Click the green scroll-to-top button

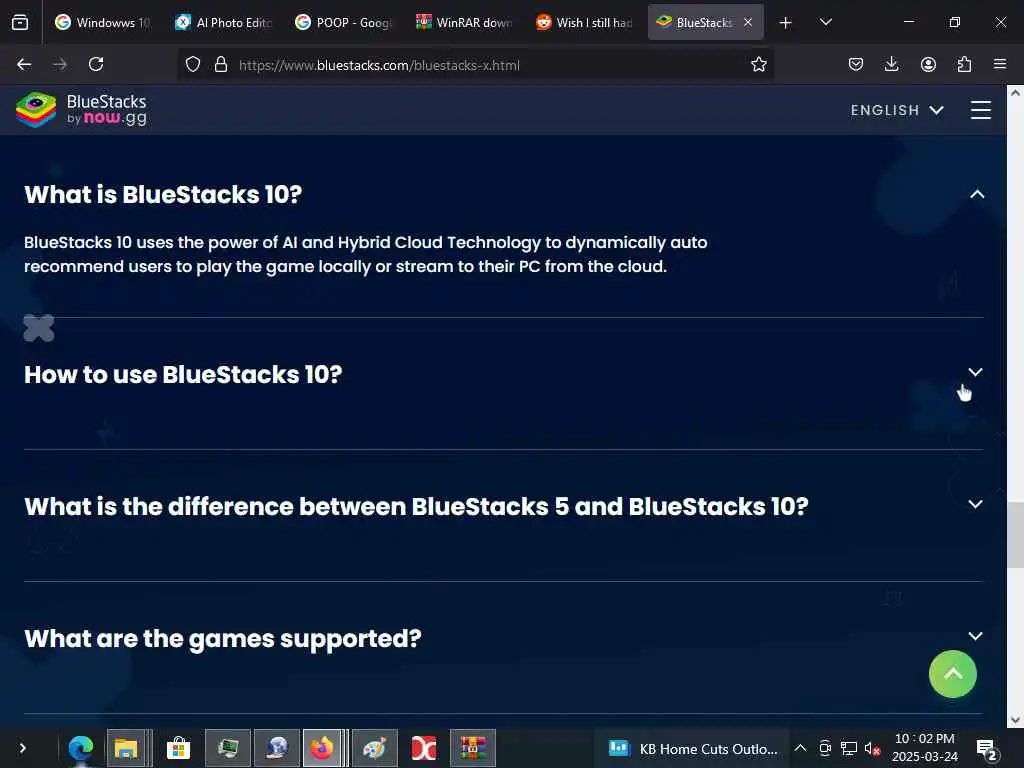point(953,674)
